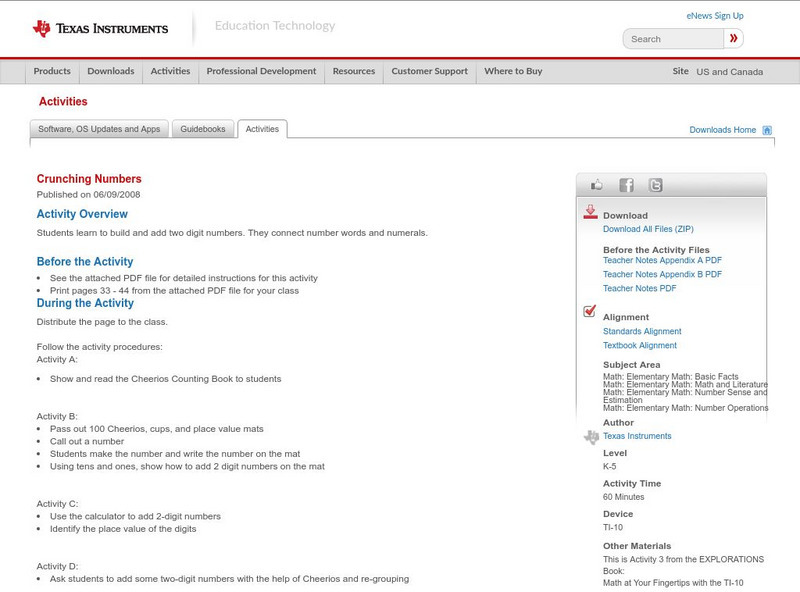Select the Software, OS Updates and Apps tab
Screen dimensions: 800x592
click(x=99, y=129)
